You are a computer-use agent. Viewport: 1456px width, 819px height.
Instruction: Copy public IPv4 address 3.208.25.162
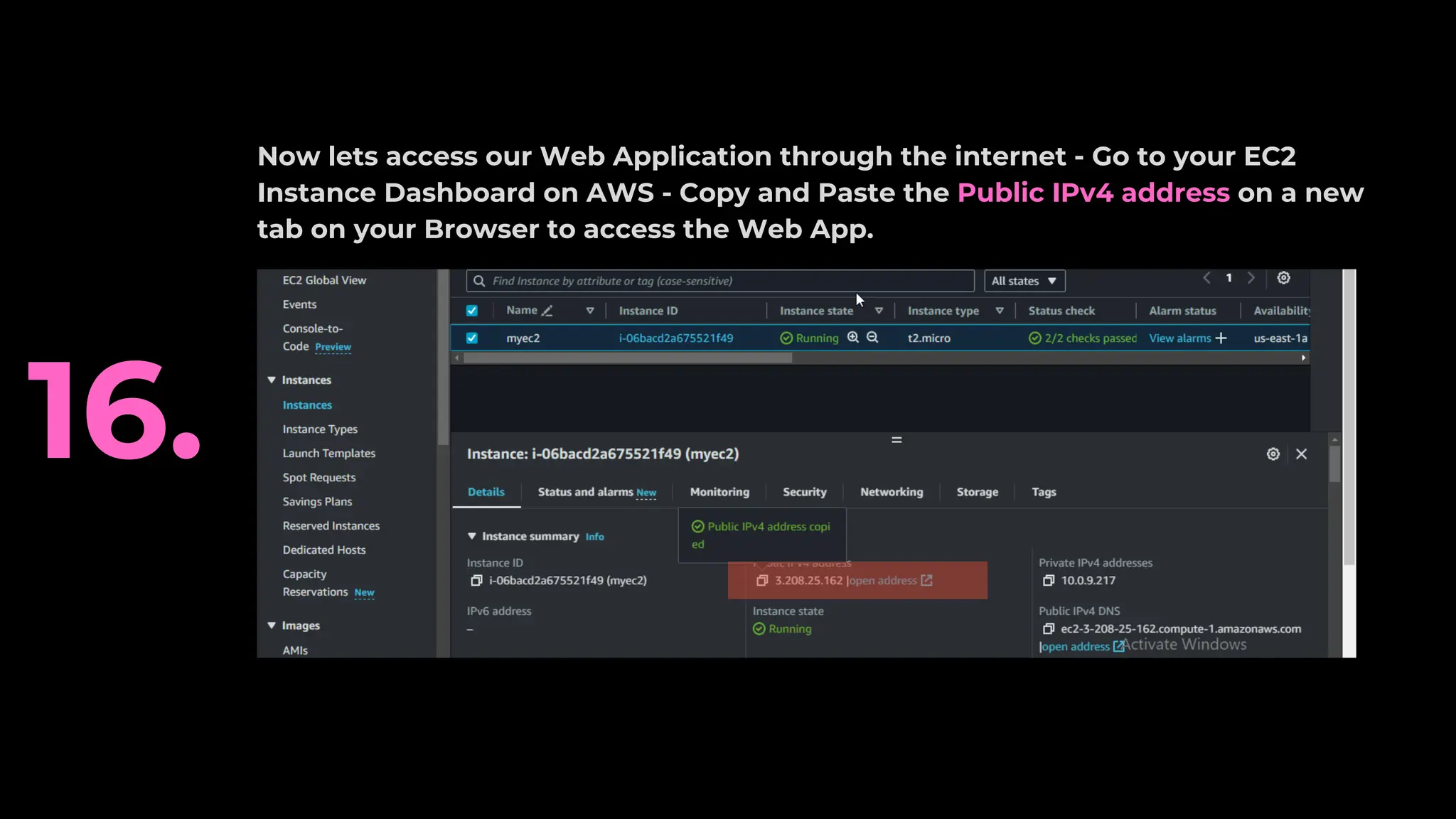click(762, 581)
